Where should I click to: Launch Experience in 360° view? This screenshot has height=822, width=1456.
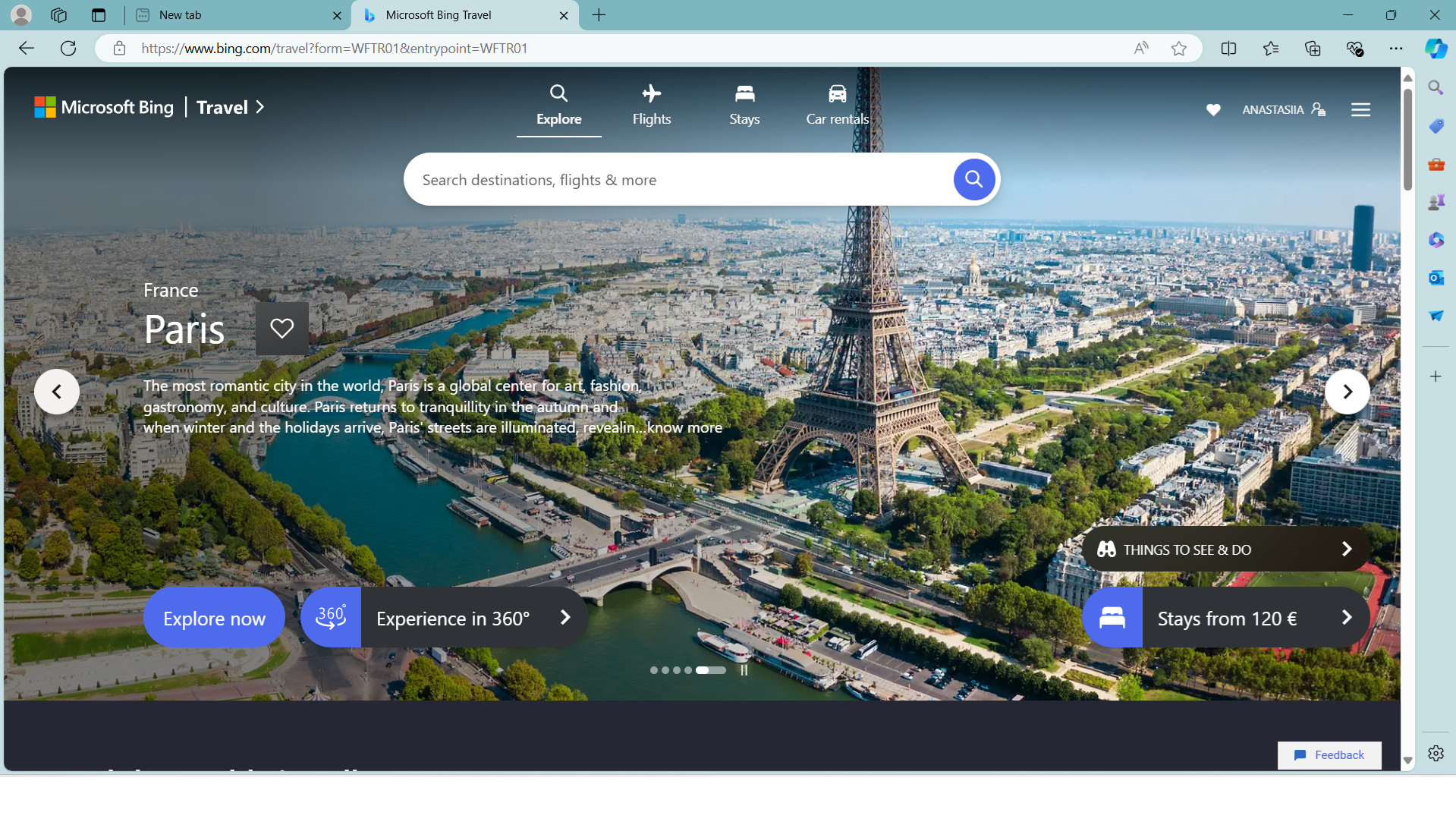click(x=445, y=618)
